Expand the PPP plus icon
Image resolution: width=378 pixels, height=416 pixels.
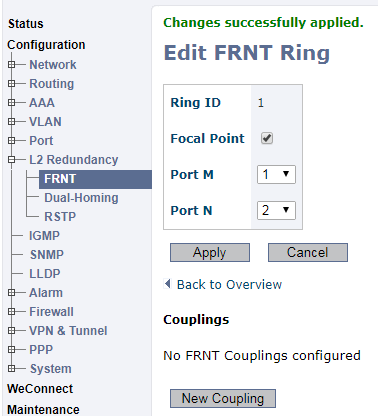click(12, 350)
